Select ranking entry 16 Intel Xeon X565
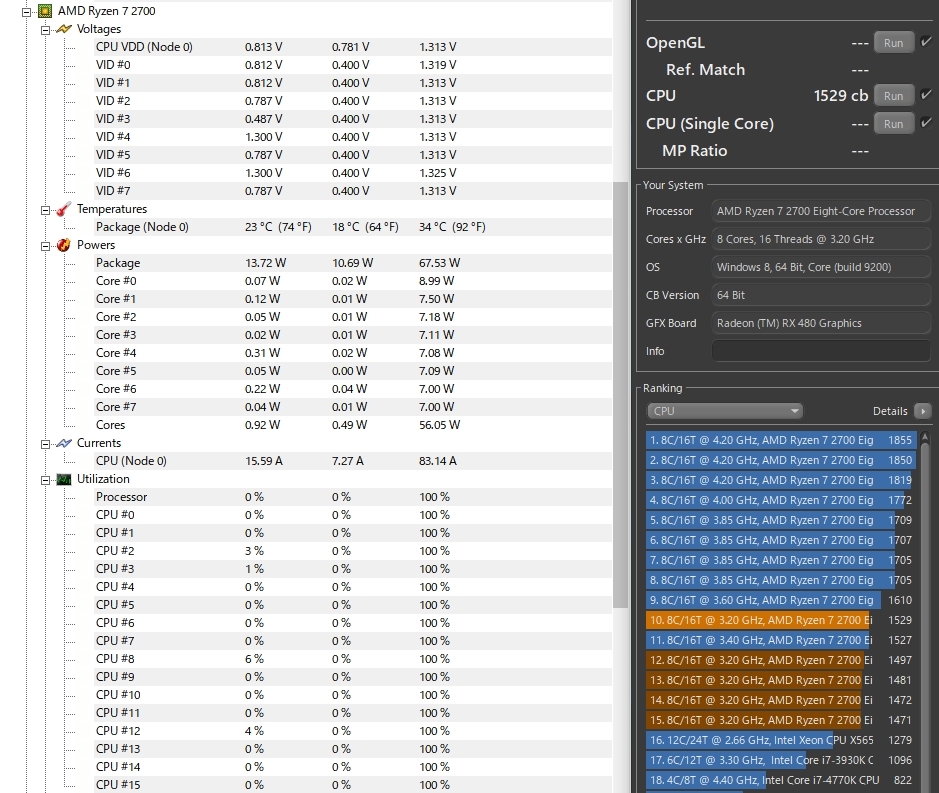The width and height of the screenshot is (939, 793). pos(781,740)
